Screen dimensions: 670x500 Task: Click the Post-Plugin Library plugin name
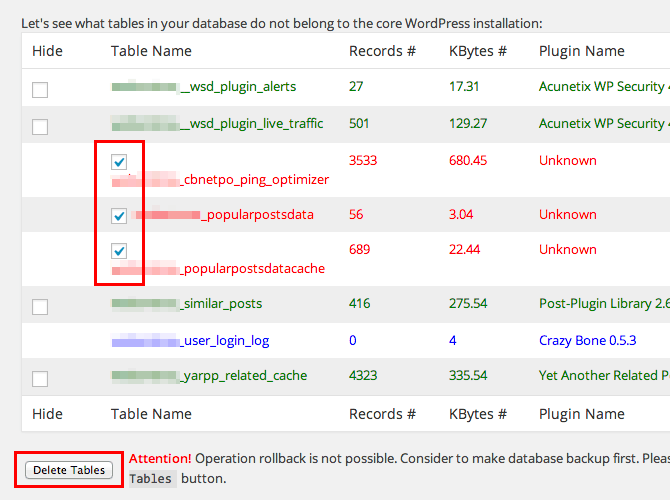[604, 304]
